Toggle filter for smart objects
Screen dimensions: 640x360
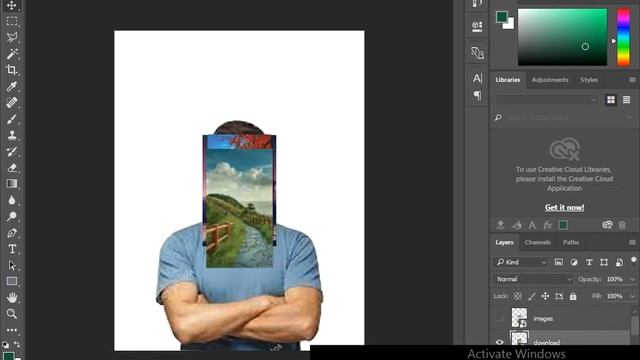[x=619, y=262]
